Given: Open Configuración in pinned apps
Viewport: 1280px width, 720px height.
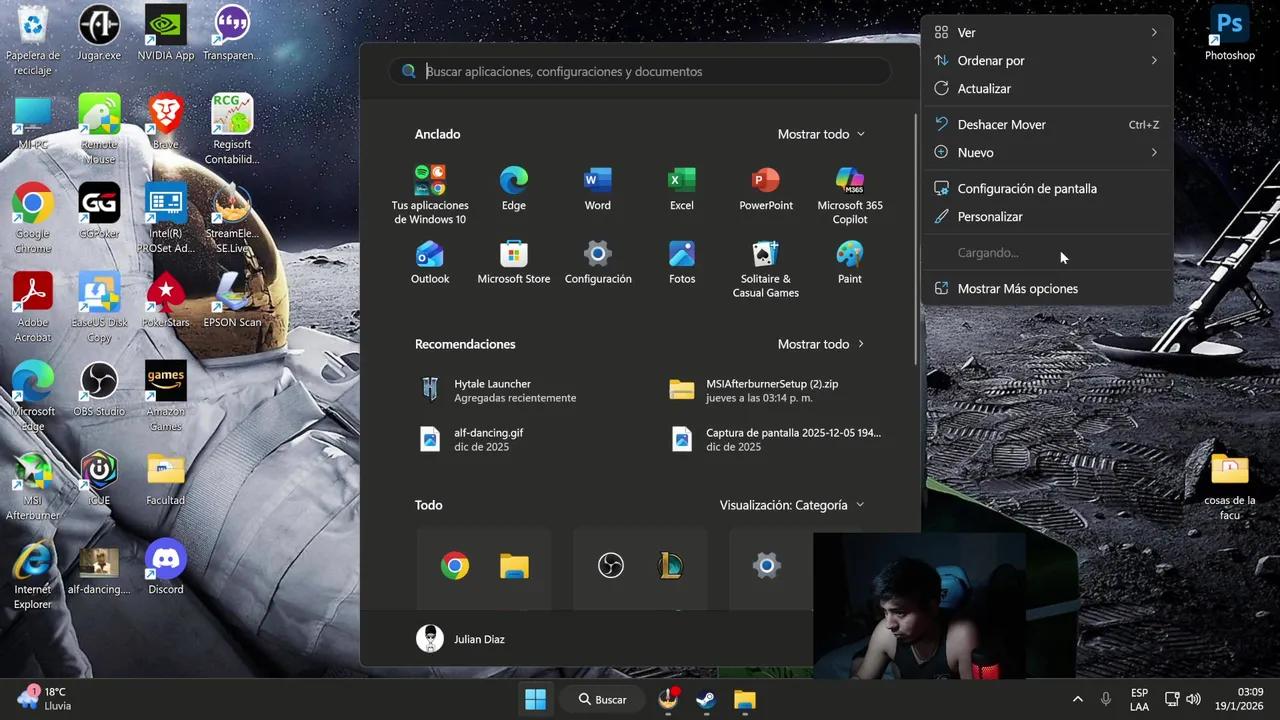Looking at the screenshot, I should 597,262.
